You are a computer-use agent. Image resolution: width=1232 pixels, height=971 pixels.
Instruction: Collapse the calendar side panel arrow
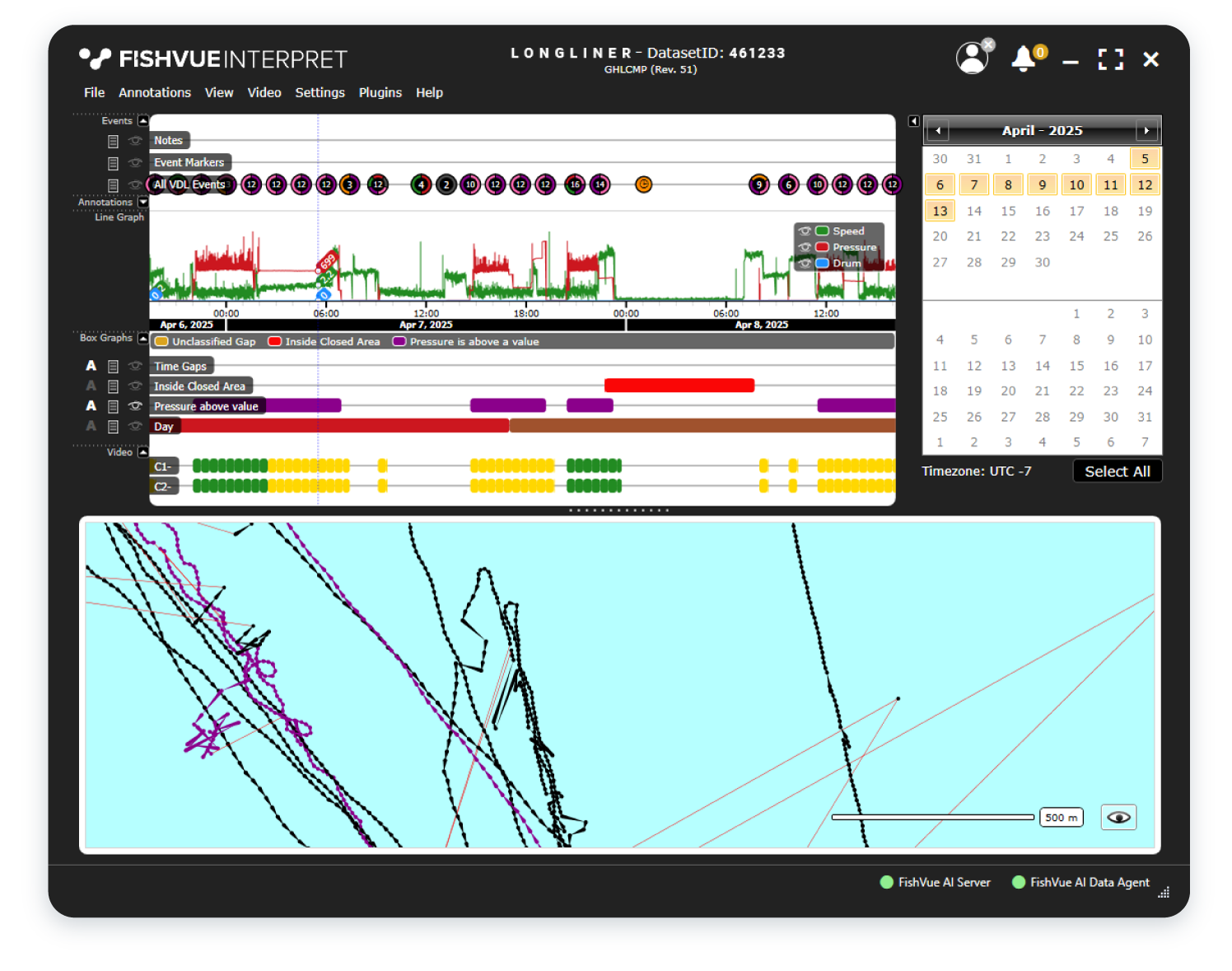[x=913, y=121]
